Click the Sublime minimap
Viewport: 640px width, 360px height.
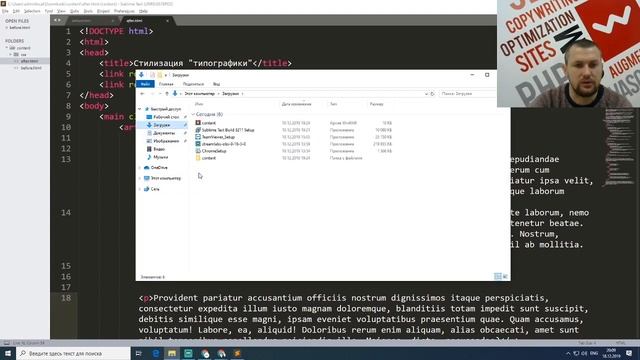620,147
